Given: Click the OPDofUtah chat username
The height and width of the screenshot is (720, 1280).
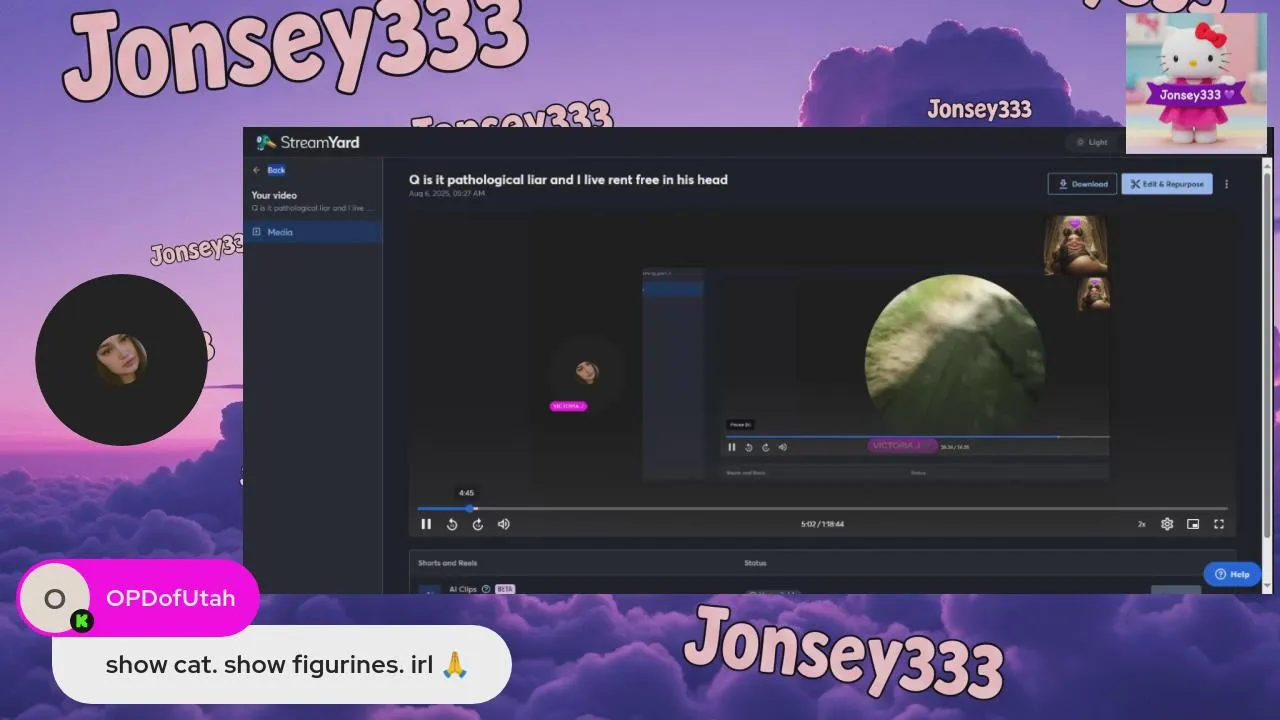Looking at the screenshot, I should [x=171, y=598].
